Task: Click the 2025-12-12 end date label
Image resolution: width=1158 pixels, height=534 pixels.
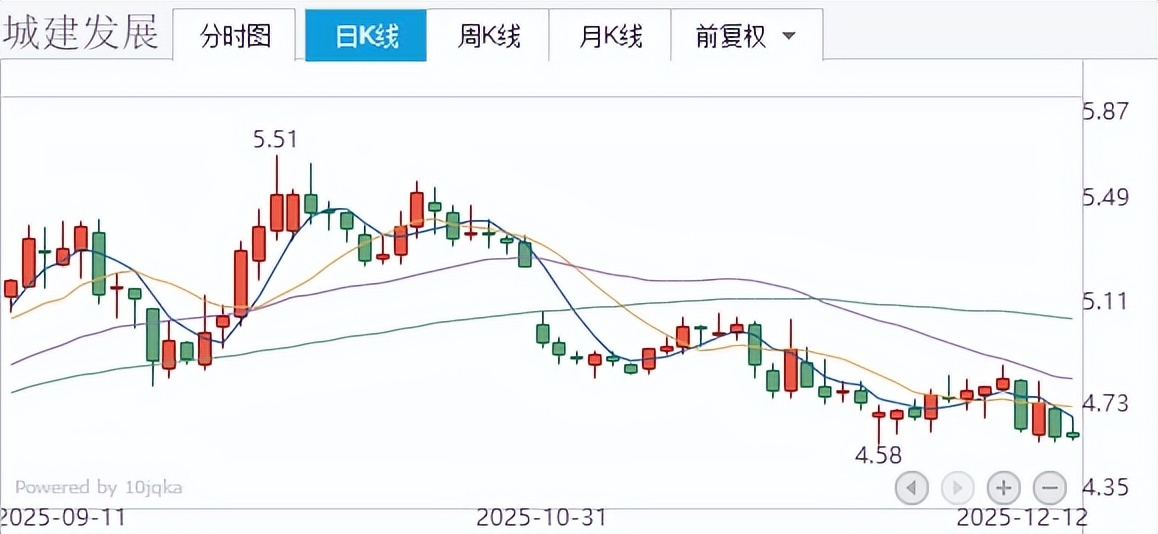Action: (1022, 517)
